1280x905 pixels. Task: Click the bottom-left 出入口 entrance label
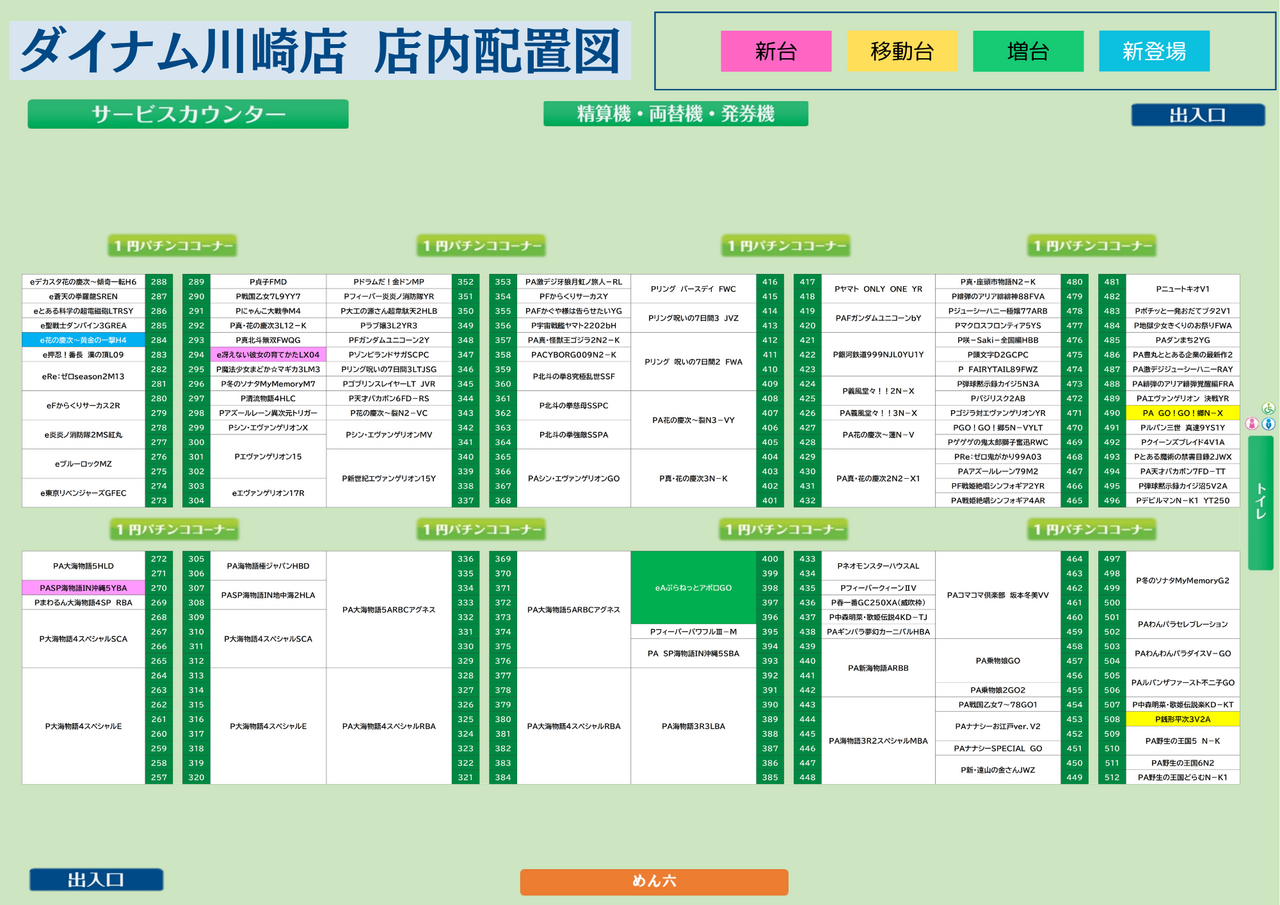point(96,880)
